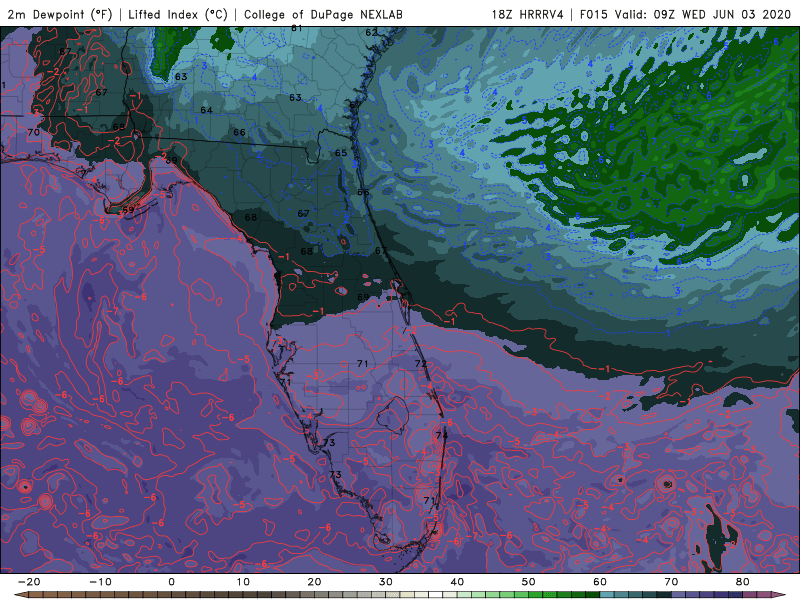Click the dewpoint value 72 on the map
The image size is (800, 600).
(421, 364)
